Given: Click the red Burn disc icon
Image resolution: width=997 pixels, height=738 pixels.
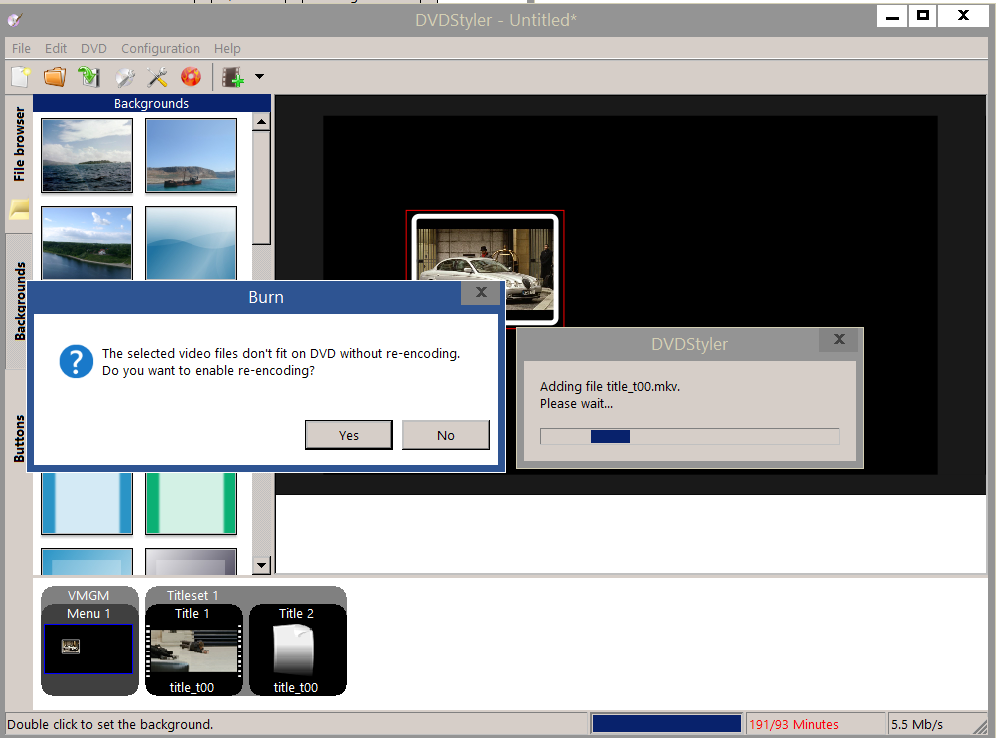Looking at the screenshot, I should click(x=191, y=77).
